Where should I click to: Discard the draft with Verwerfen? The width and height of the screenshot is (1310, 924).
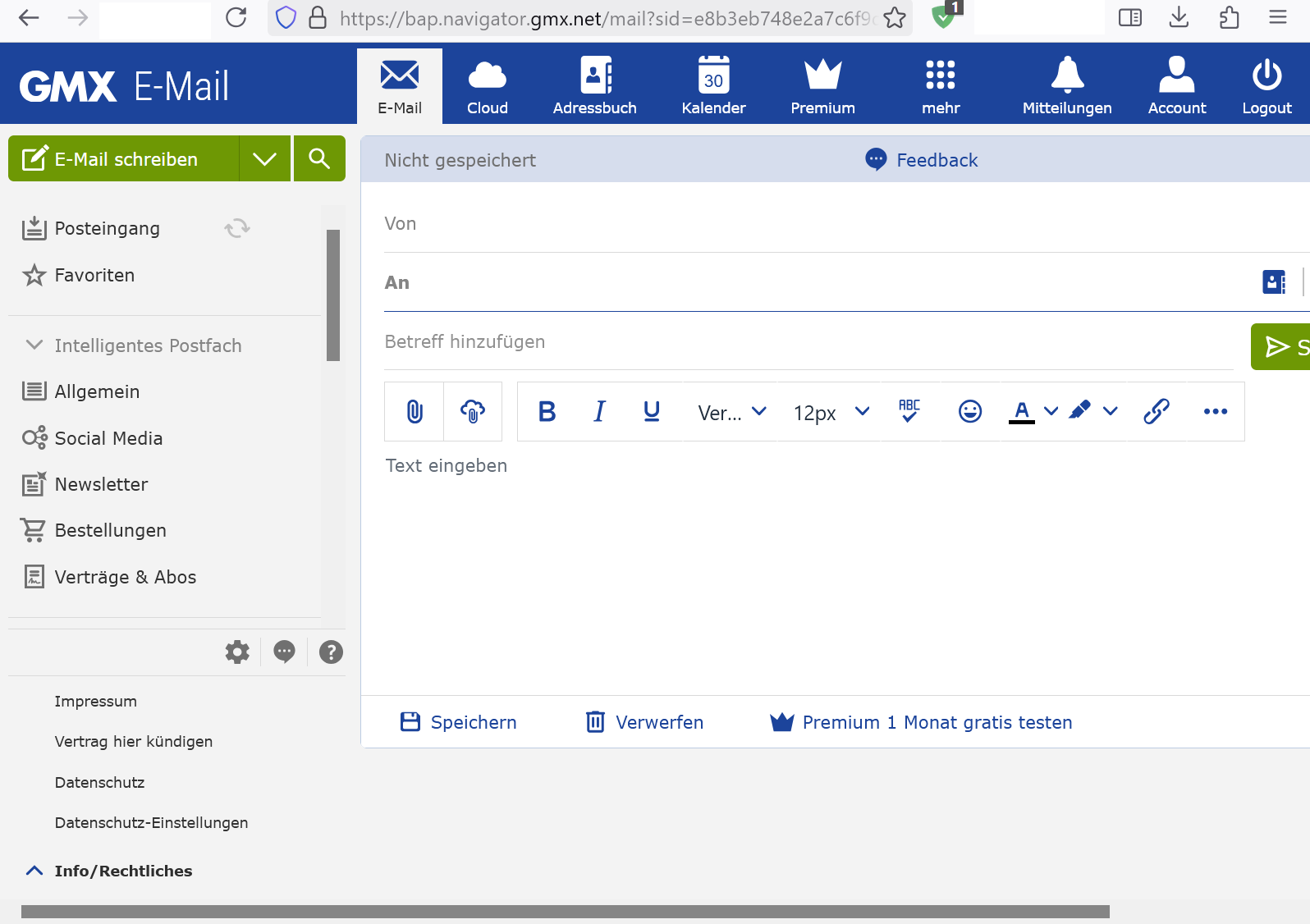(644, 722)
